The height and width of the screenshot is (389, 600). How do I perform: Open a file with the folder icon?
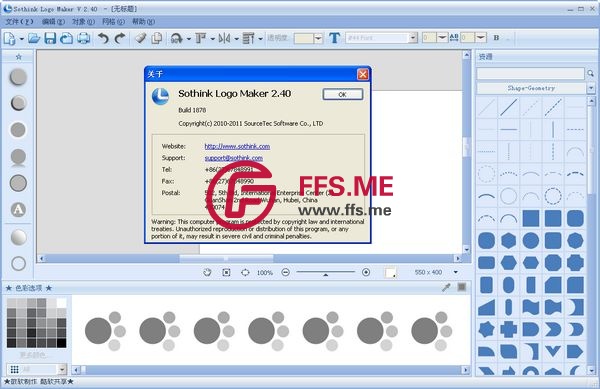[x=34, y=38]
